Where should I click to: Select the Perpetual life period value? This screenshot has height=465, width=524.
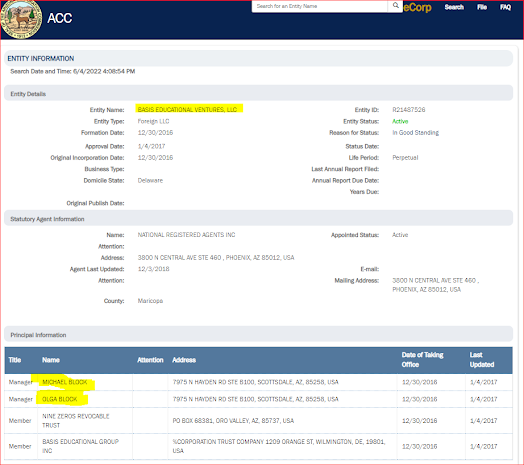405,157
